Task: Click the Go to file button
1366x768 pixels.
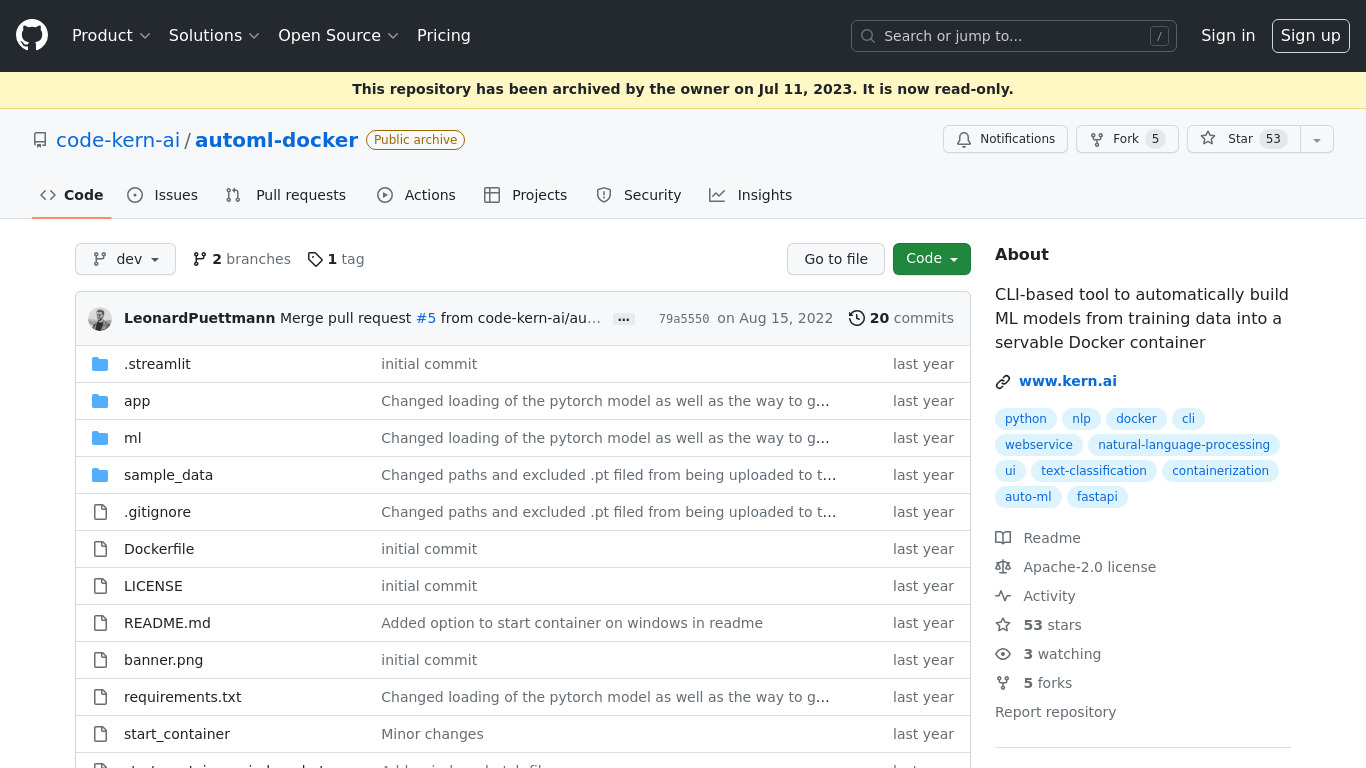Action: tap(836, 259)
